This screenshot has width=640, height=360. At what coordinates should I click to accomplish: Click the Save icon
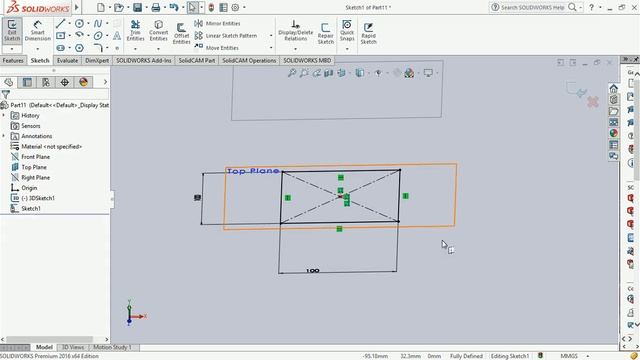(x=138, y=7)
